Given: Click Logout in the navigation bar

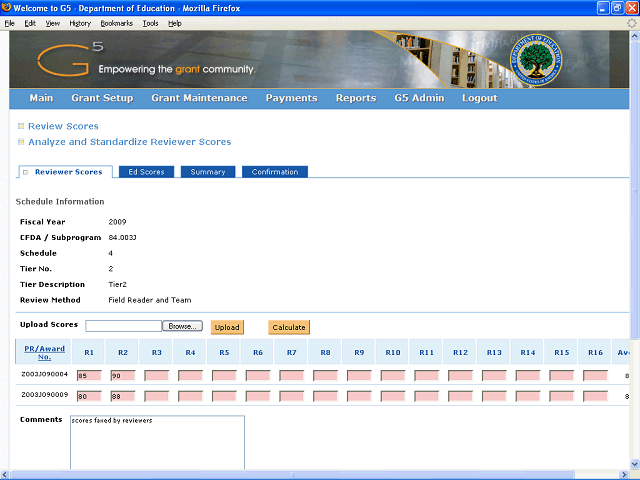Looking at the screenshot, I should point(480,98).
